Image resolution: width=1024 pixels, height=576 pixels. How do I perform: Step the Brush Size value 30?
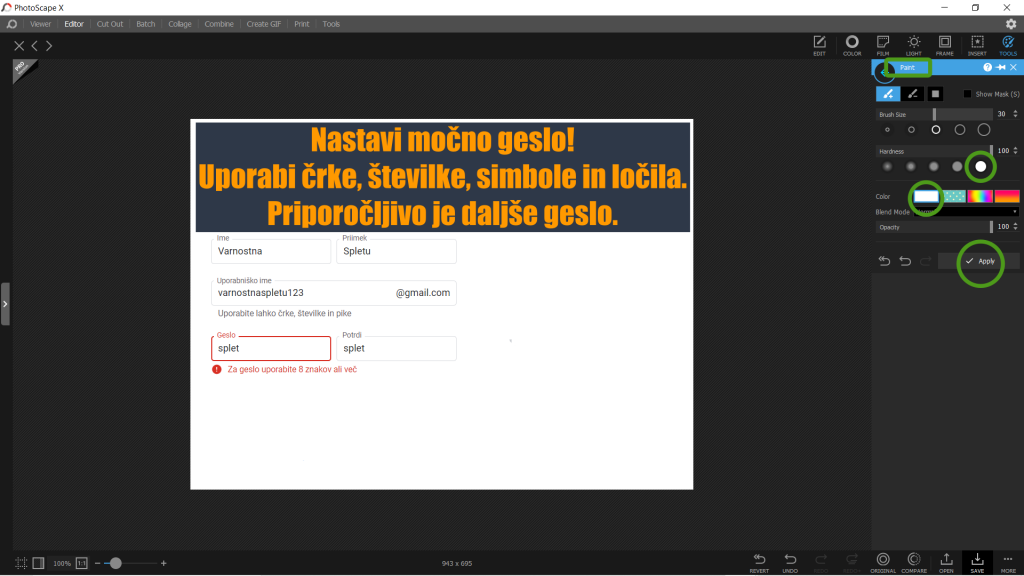pos(1015,114)
